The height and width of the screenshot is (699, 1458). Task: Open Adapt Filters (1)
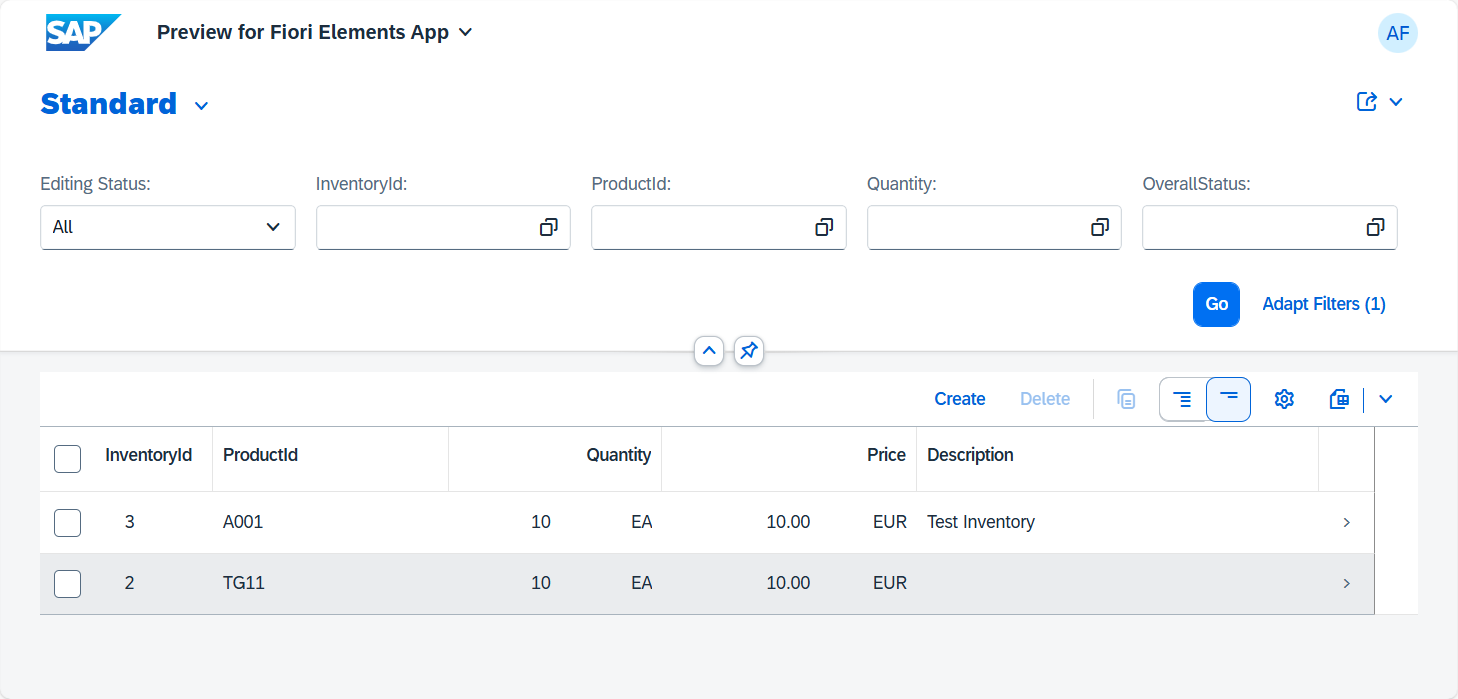point(1324,304)
